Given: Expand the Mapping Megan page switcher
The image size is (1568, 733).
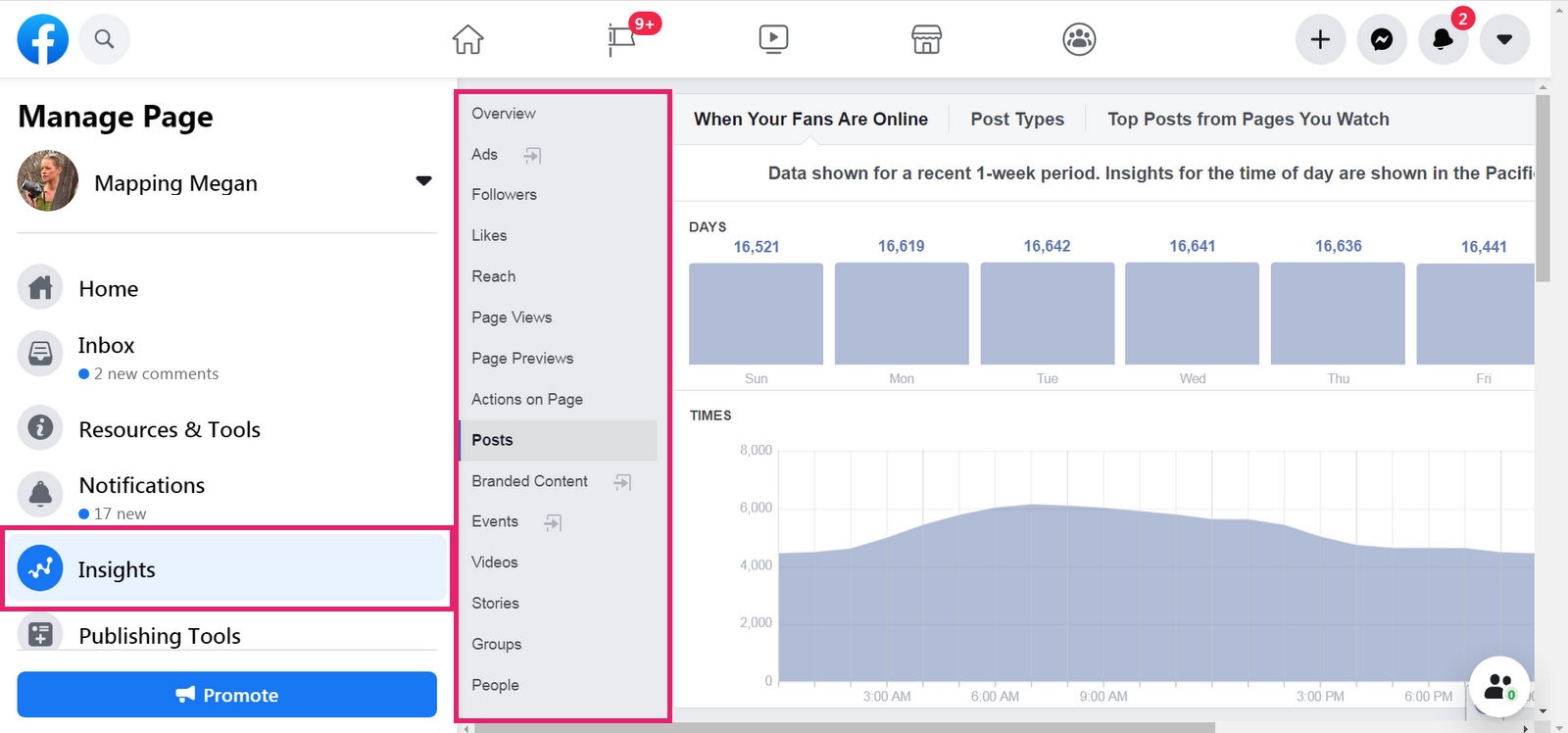Looking at the screenshot, I should [423, 181].
